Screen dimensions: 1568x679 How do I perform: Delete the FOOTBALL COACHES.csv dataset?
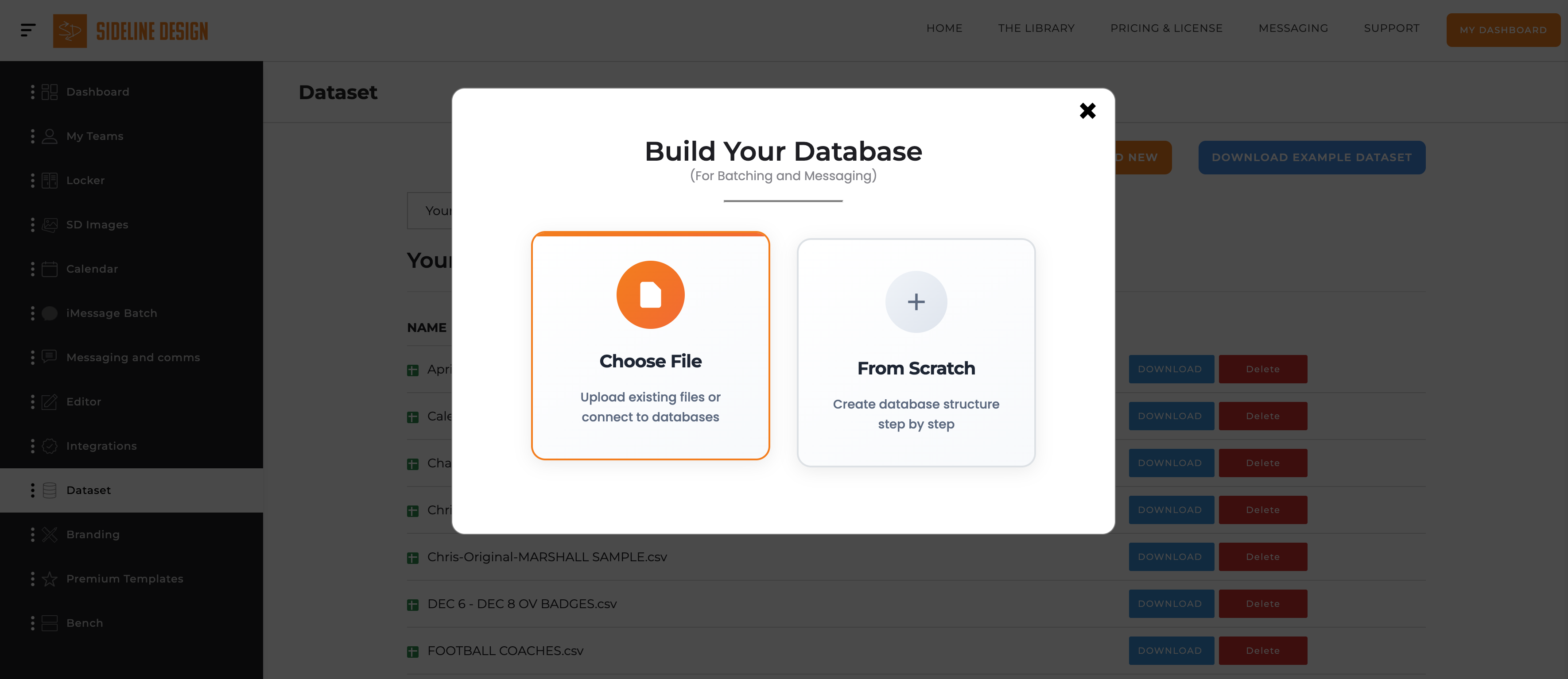coord(1263,650)
